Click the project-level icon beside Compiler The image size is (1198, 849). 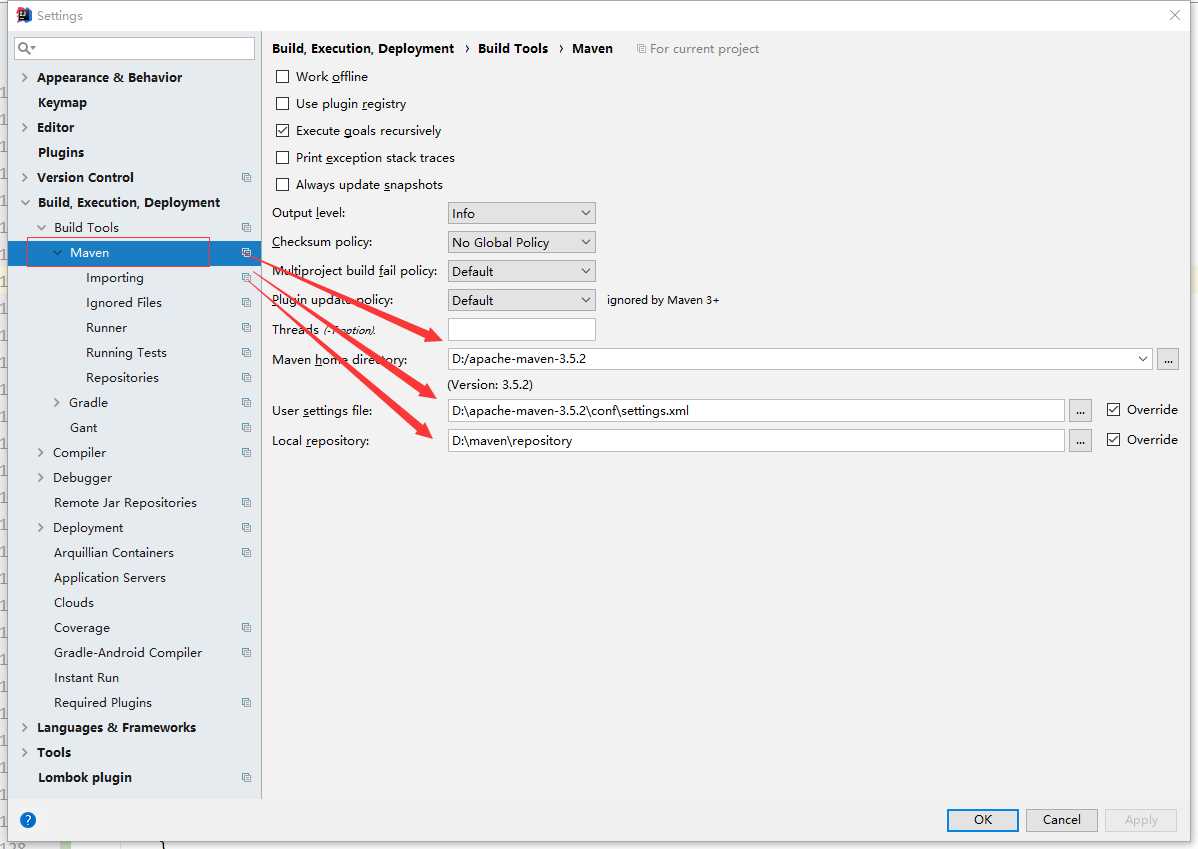(x=246, y=452)
